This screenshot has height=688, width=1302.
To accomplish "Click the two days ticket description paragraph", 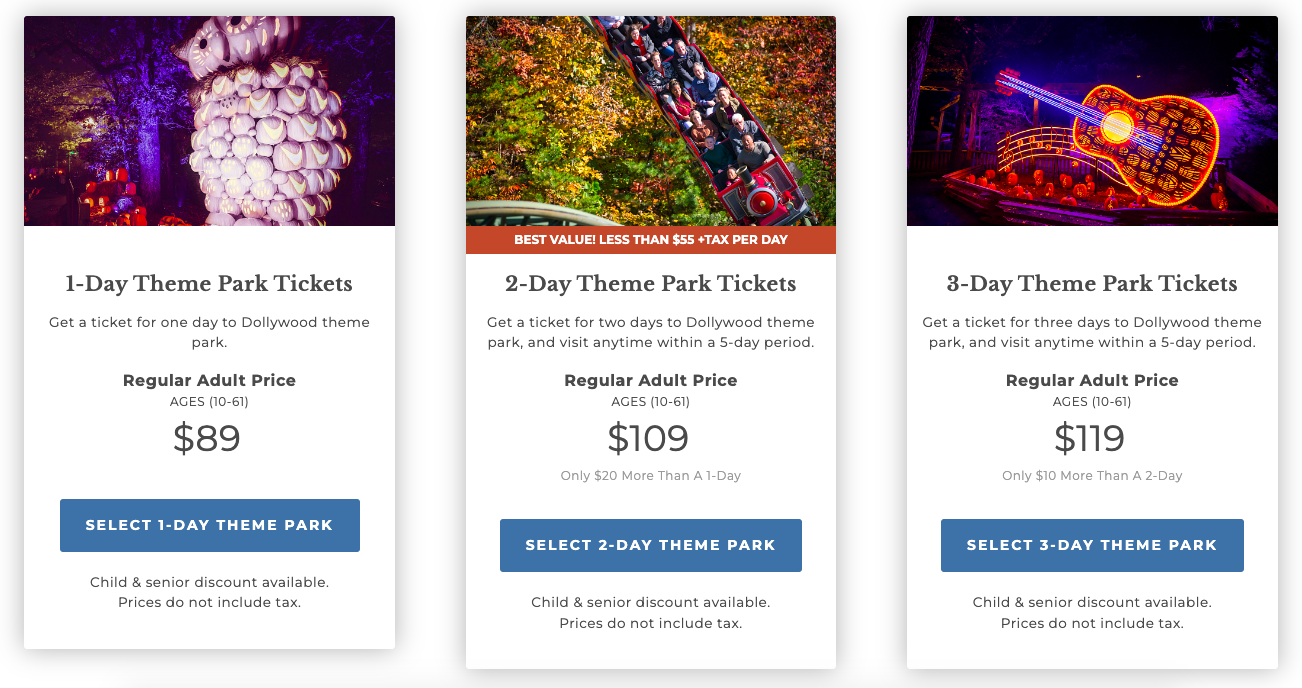I will tap(650, 332).
